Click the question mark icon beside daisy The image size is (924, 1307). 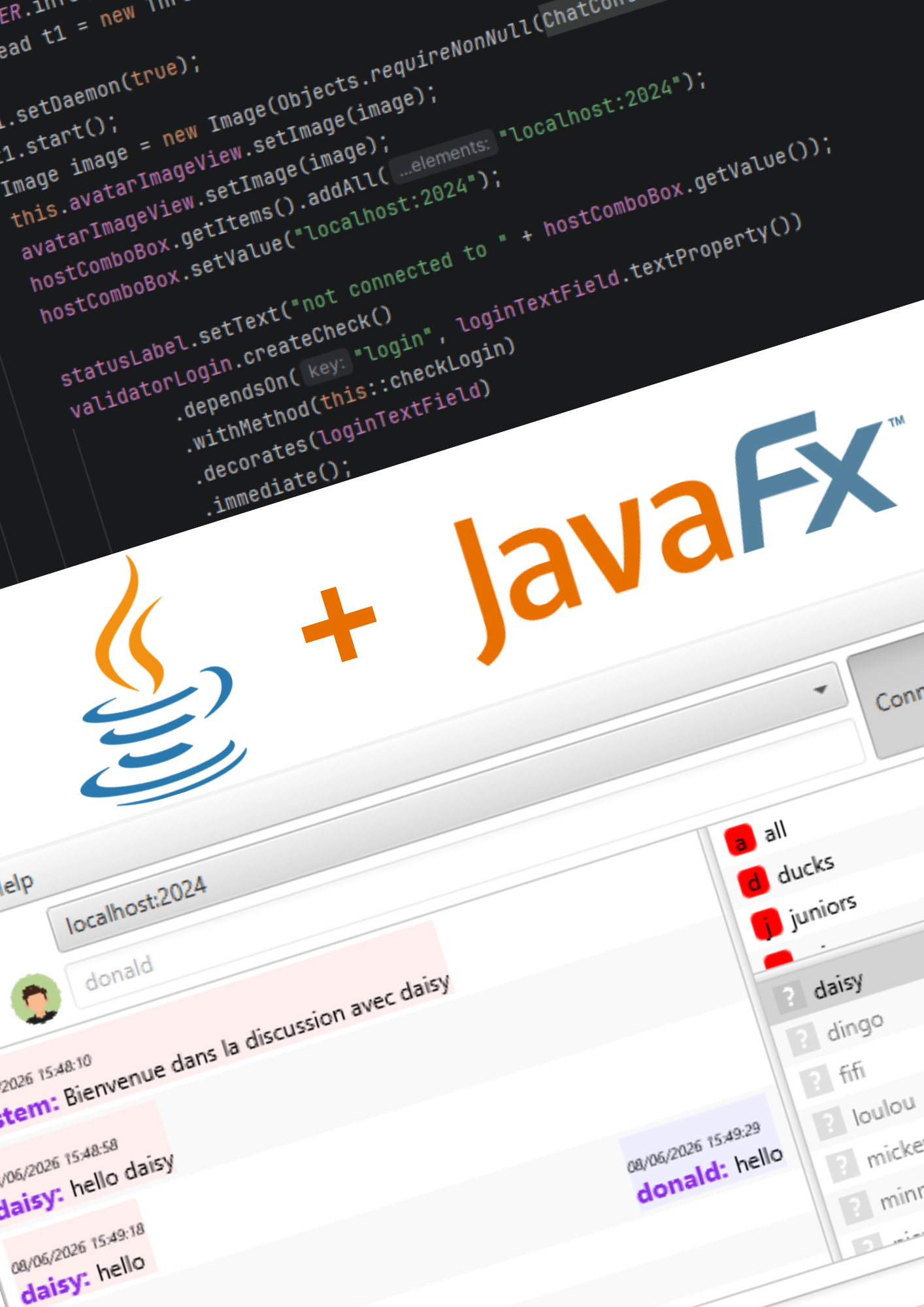789,997
